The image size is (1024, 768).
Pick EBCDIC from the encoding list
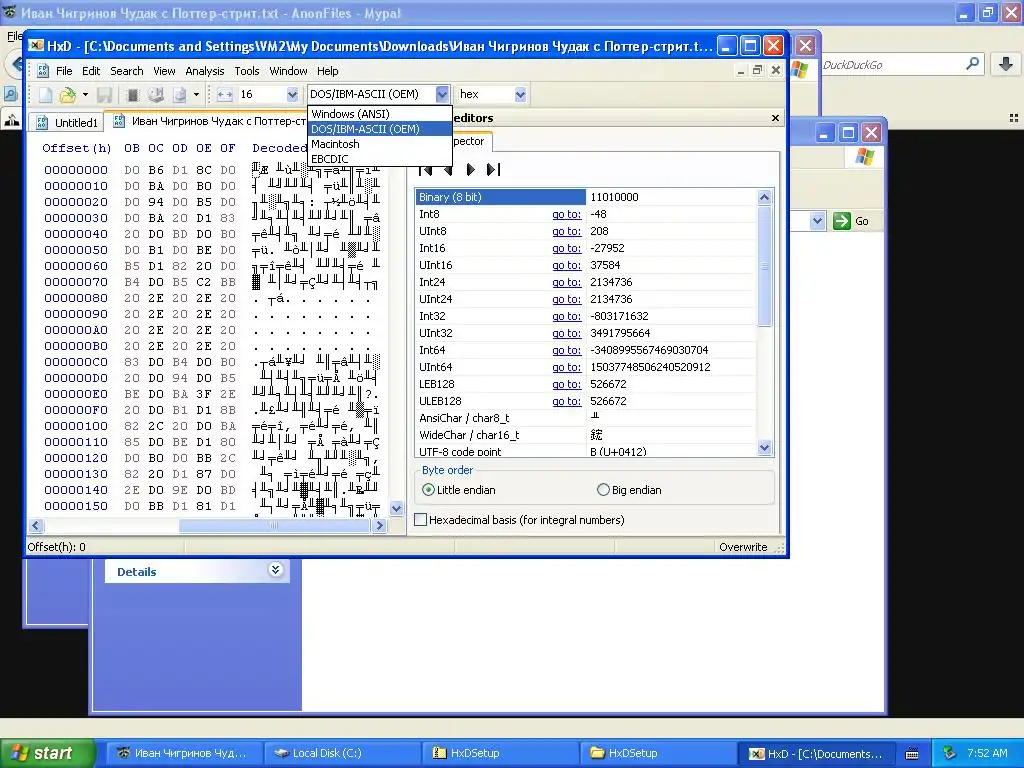(380, 159)
